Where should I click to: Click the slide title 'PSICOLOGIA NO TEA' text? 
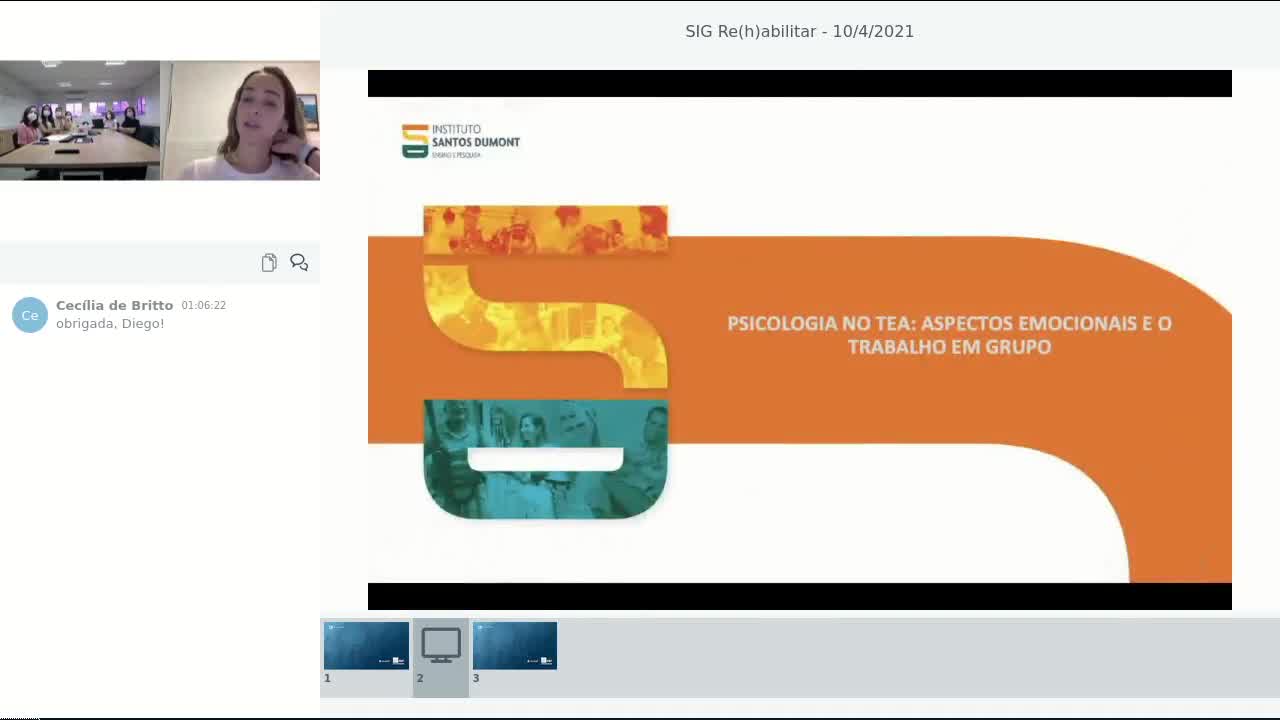[x=949, y=335]
